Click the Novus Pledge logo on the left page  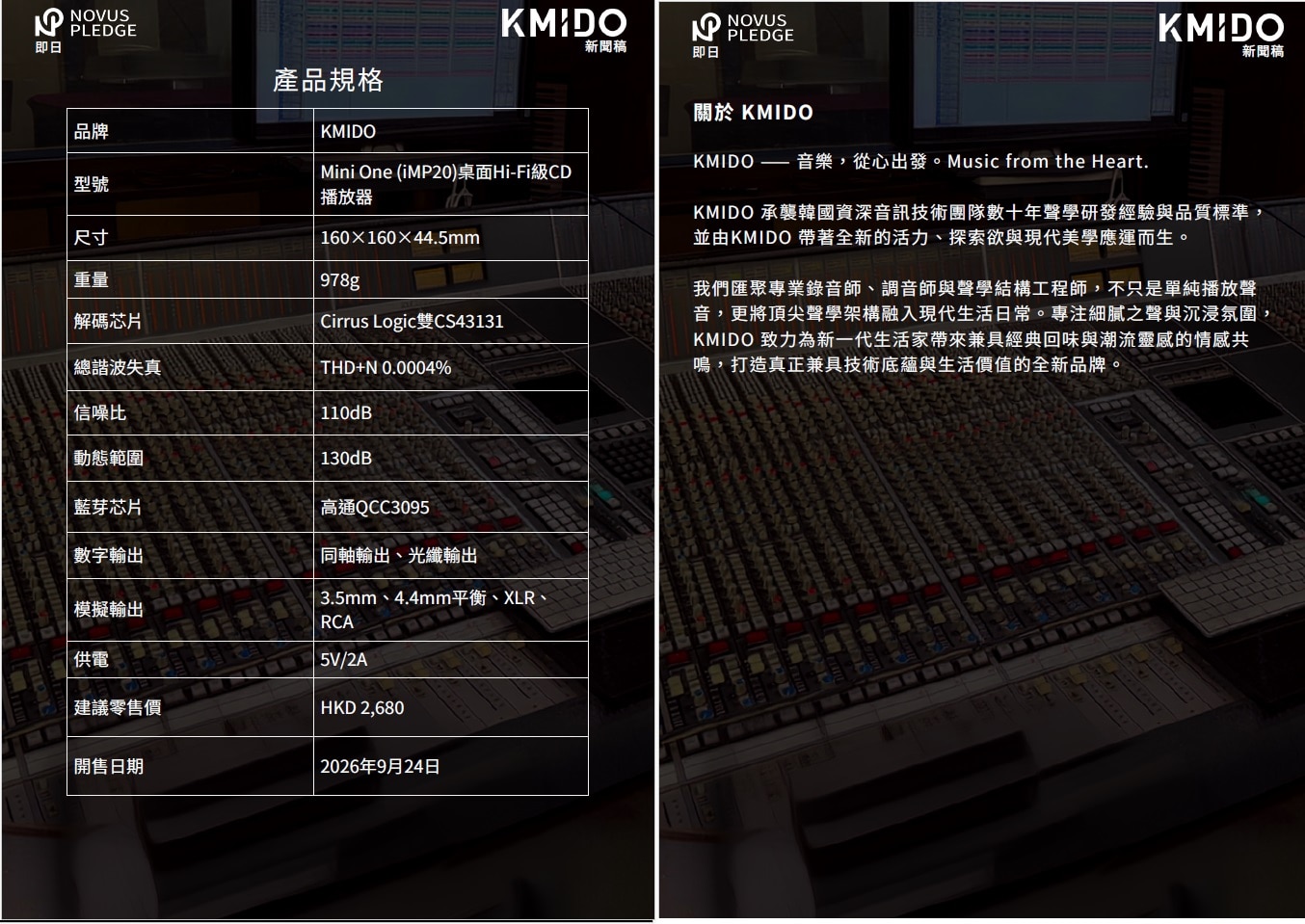pyautogui.click(x=85, y=23)
